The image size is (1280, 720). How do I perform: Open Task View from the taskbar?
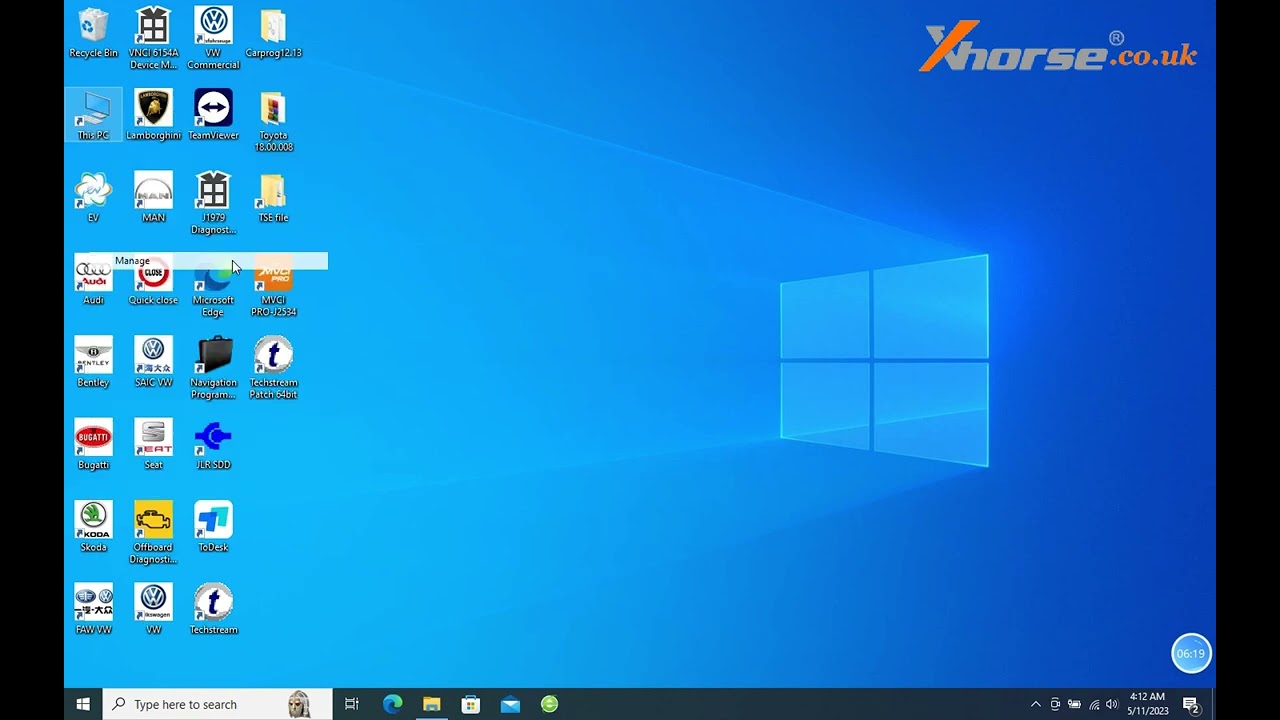click(352, 704)
